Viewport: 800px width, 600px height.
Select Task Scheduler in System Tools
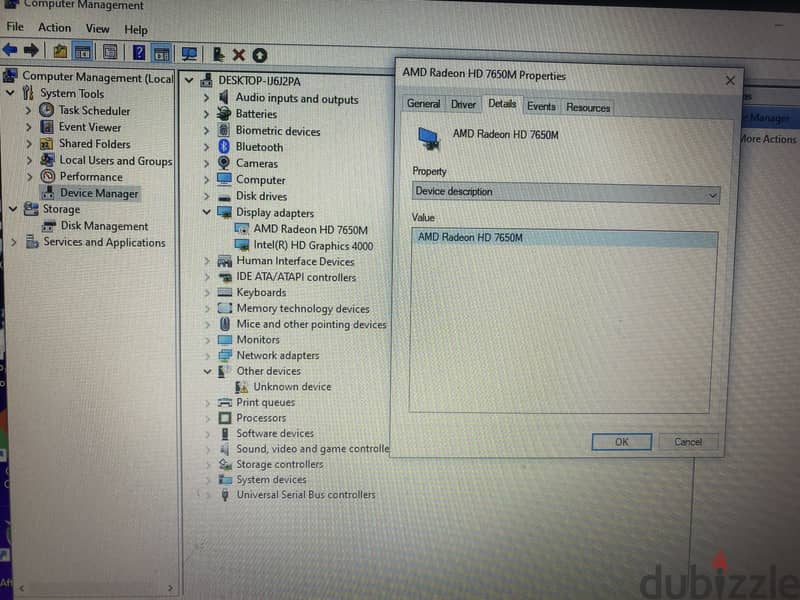[x=94, y=111]
